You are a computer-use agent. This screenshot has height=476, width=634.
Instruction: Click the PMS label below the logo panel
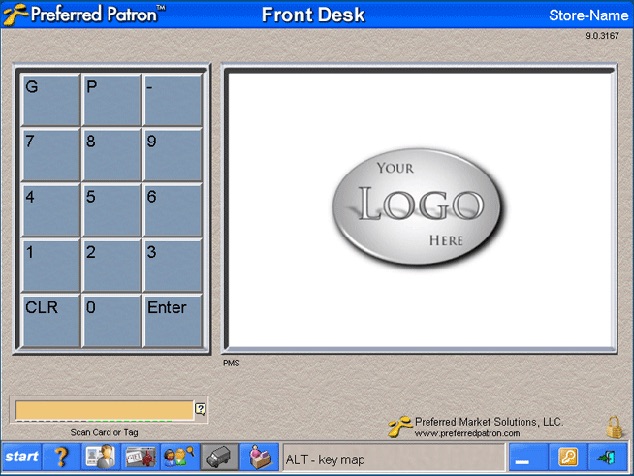[x=231, y=363]
